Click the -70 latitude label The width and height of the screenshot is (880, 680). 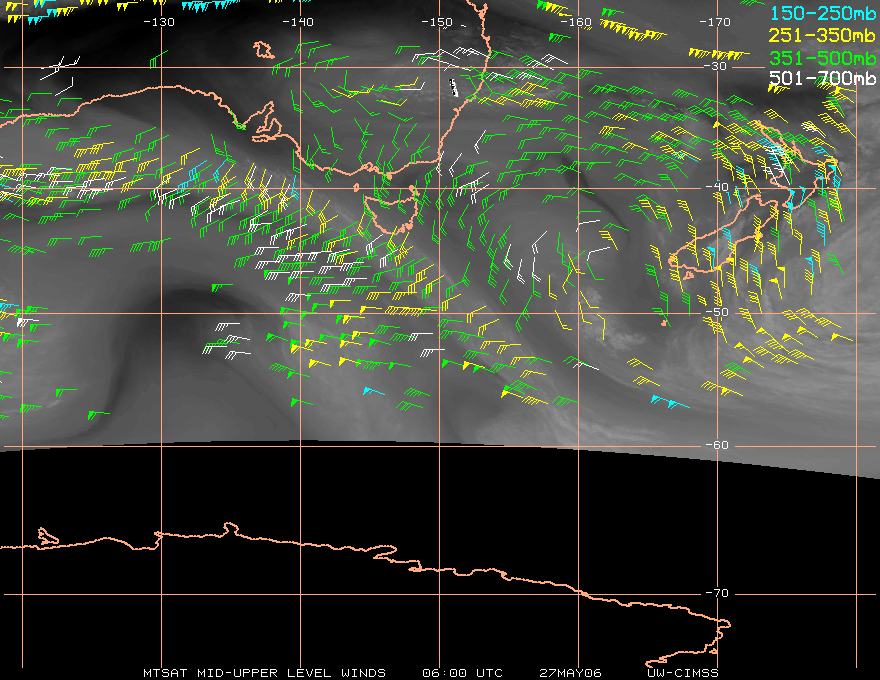(717, 593)
